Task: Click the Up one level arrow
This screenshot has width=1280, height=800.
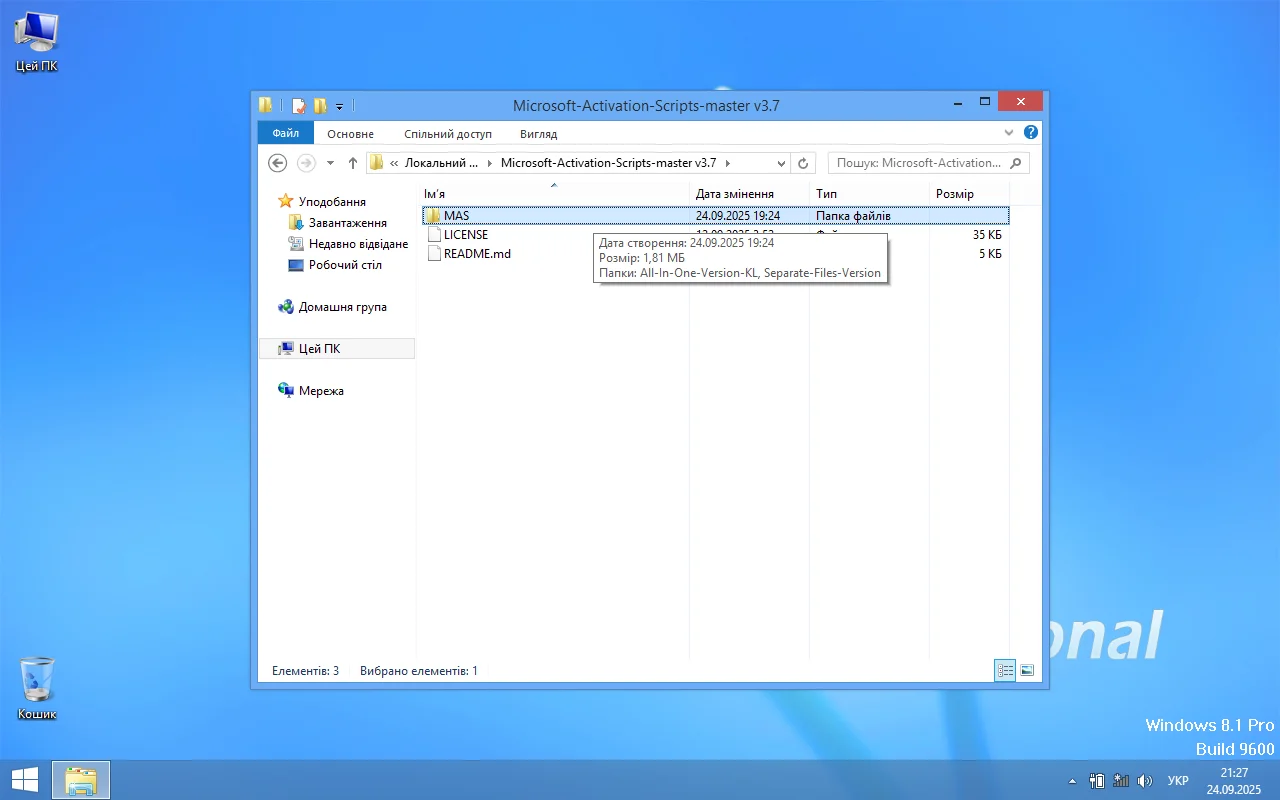Action: pos(352,163)
